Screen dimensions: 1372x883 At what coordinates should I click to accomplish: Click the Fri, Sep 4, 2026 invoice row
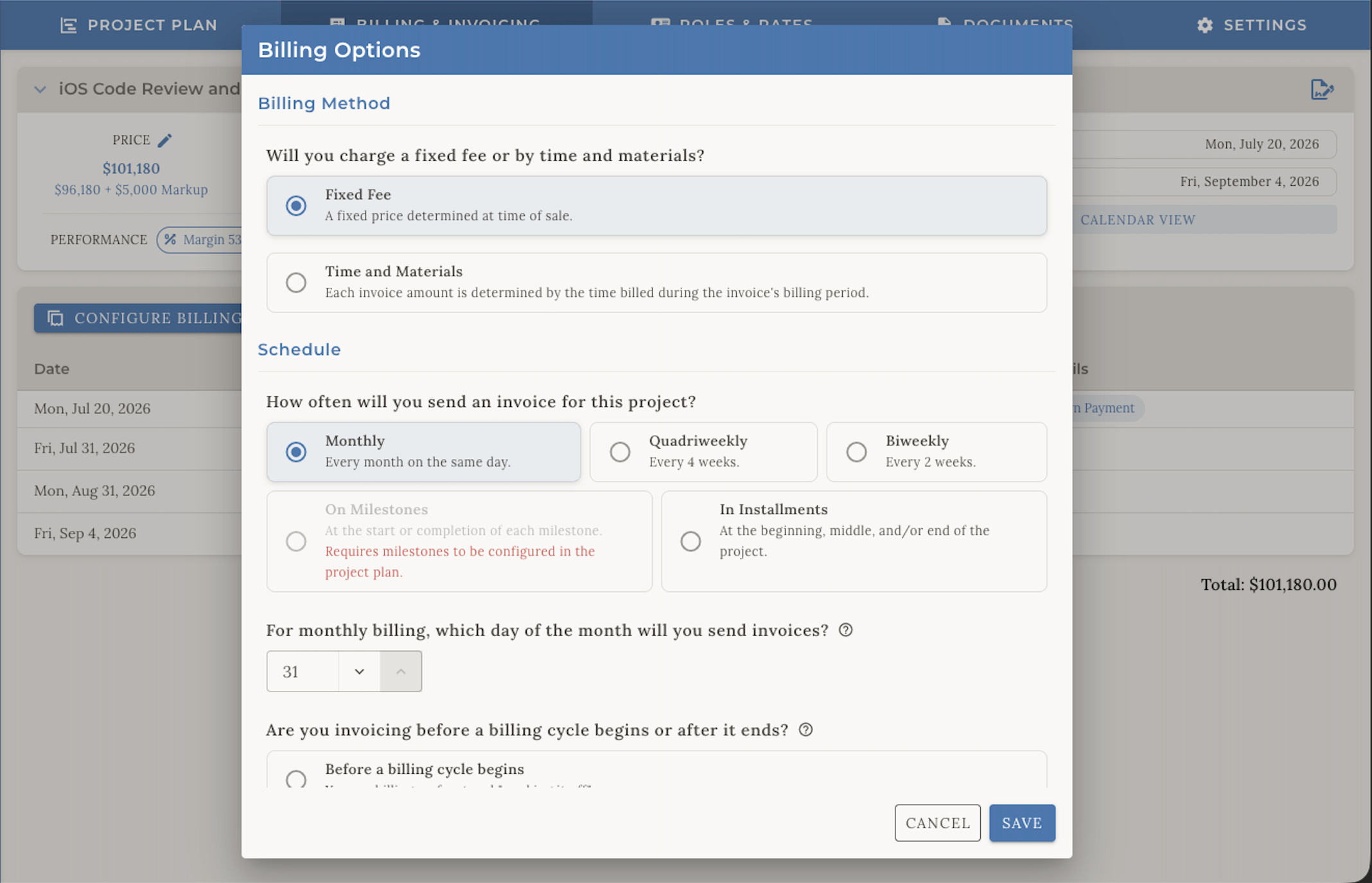(130, 533)
